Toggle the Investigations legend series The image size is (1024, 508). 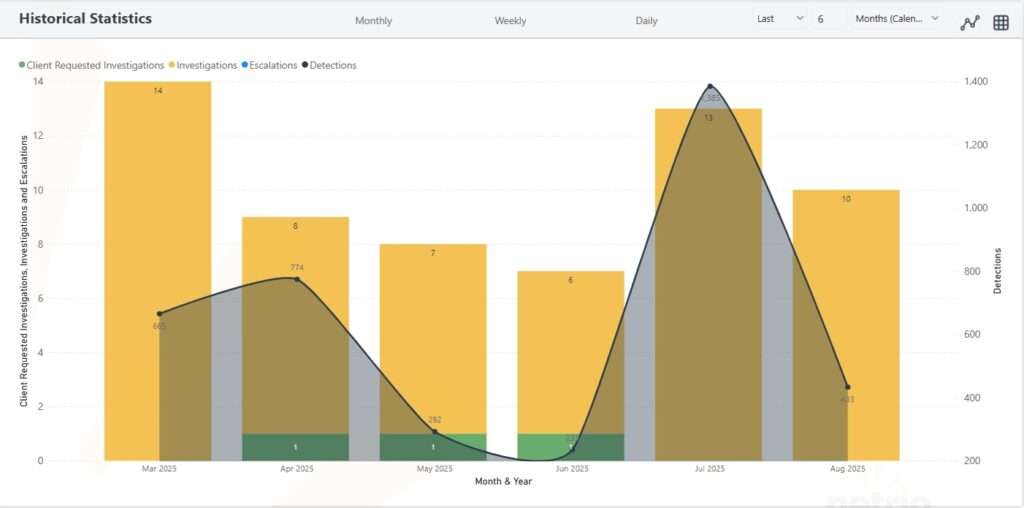click(205, 65)
